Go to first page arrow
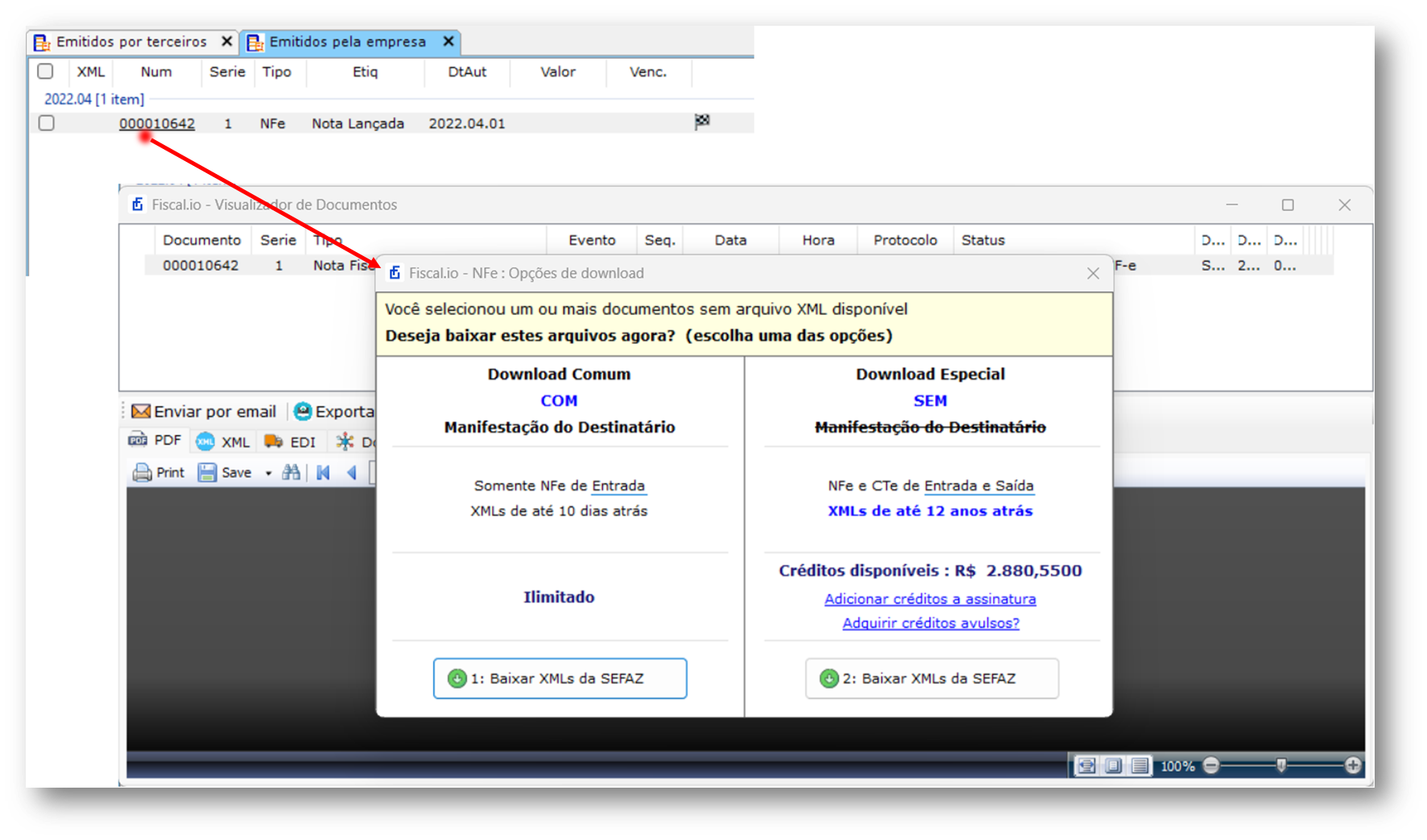1427x840 pixels. coord(324,473)
